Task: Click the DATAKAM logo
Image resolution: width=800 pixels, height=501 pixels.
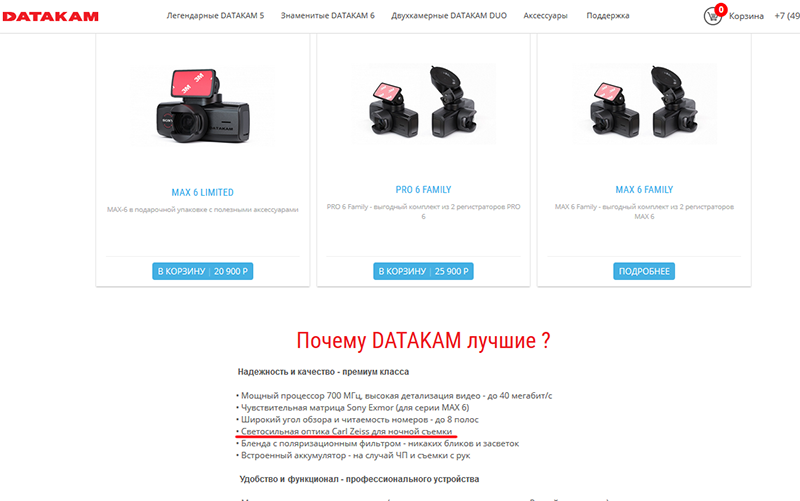Action: click(x=51, y=16)
